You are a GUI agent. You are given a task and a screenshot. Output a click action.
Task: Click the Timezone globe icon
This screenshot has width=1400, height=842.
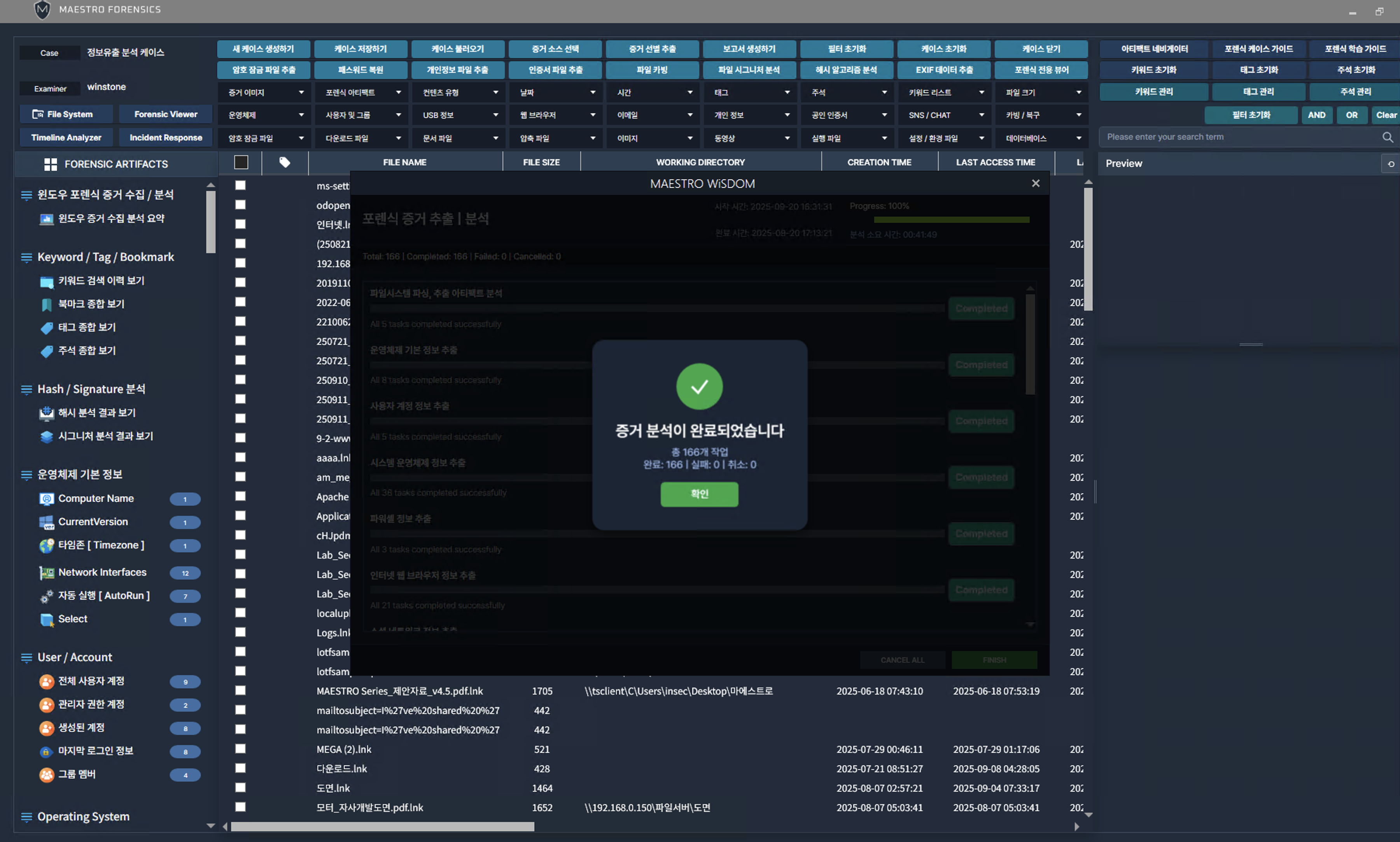tap(47, 545)
